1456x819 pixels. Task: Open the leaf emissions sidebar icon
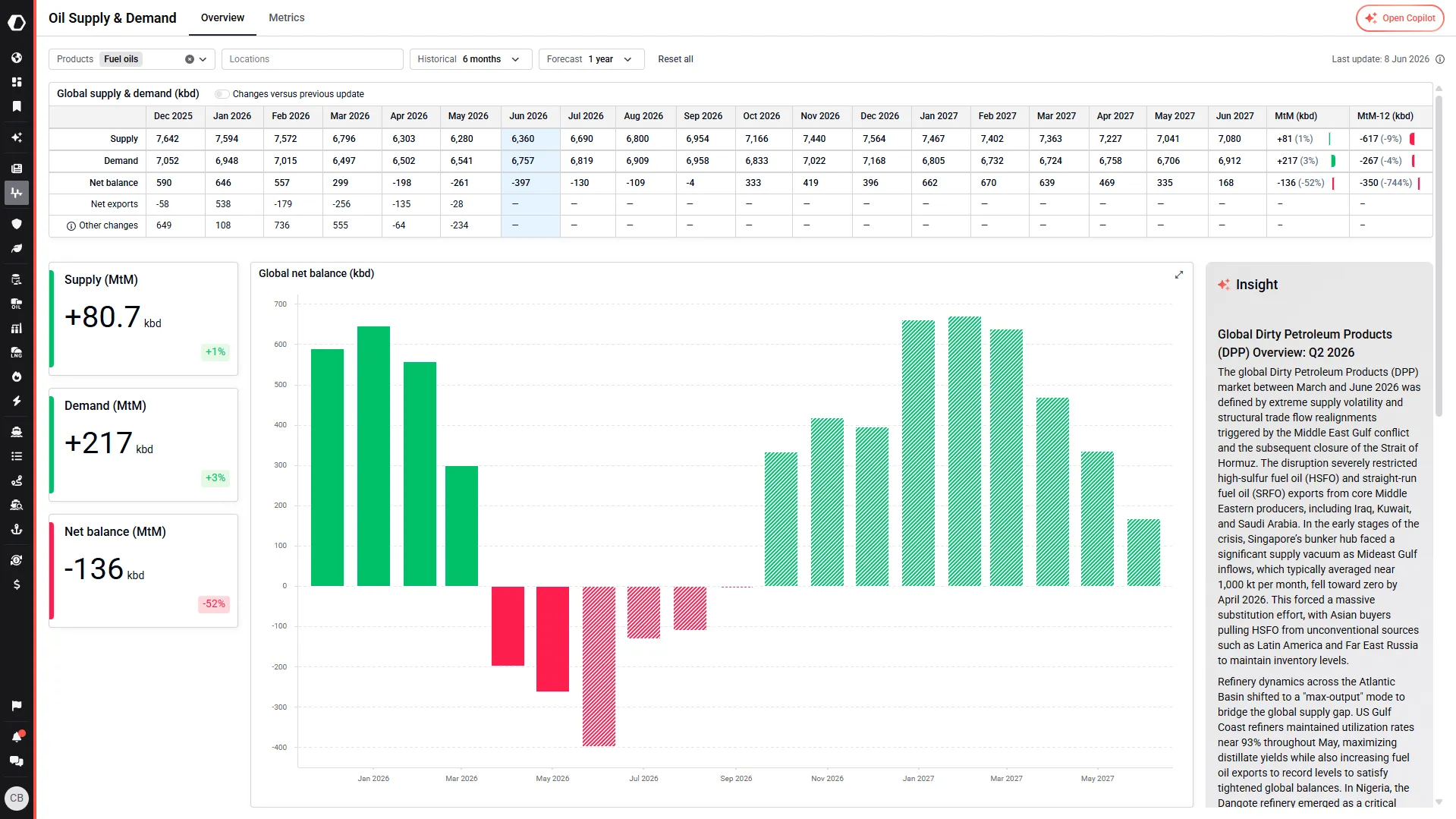(17, 248)
